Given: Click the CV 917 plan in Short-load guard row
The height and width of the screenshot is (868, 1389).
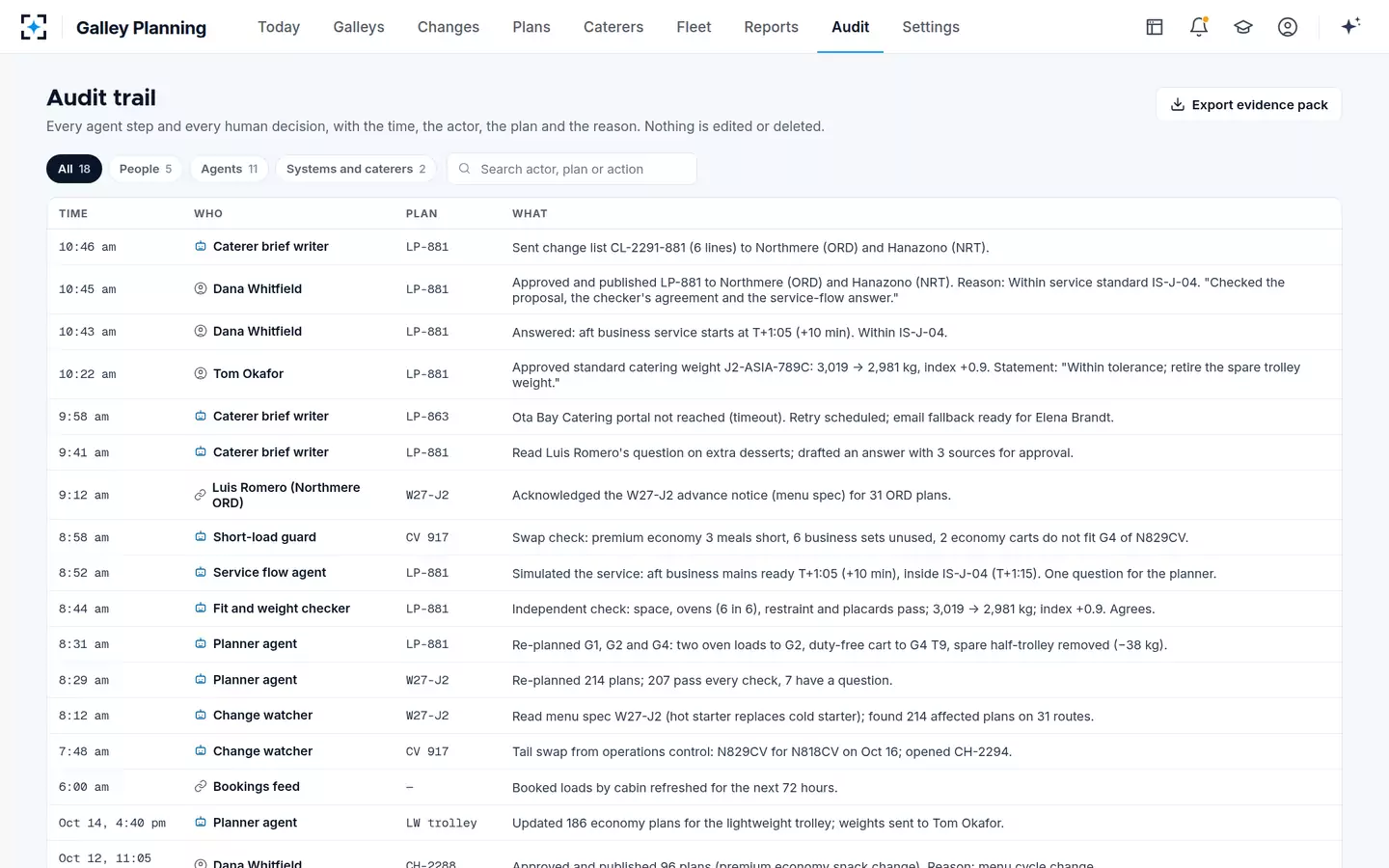Looking at the screenshot, I should coord(427,537).
